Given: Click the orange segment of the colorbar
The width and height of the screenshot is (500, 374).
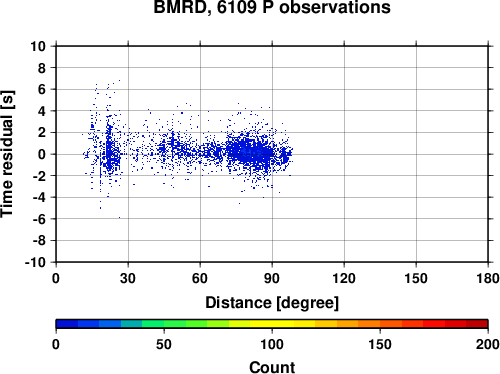Looking at the screenshot, I should tap(369, 324).
